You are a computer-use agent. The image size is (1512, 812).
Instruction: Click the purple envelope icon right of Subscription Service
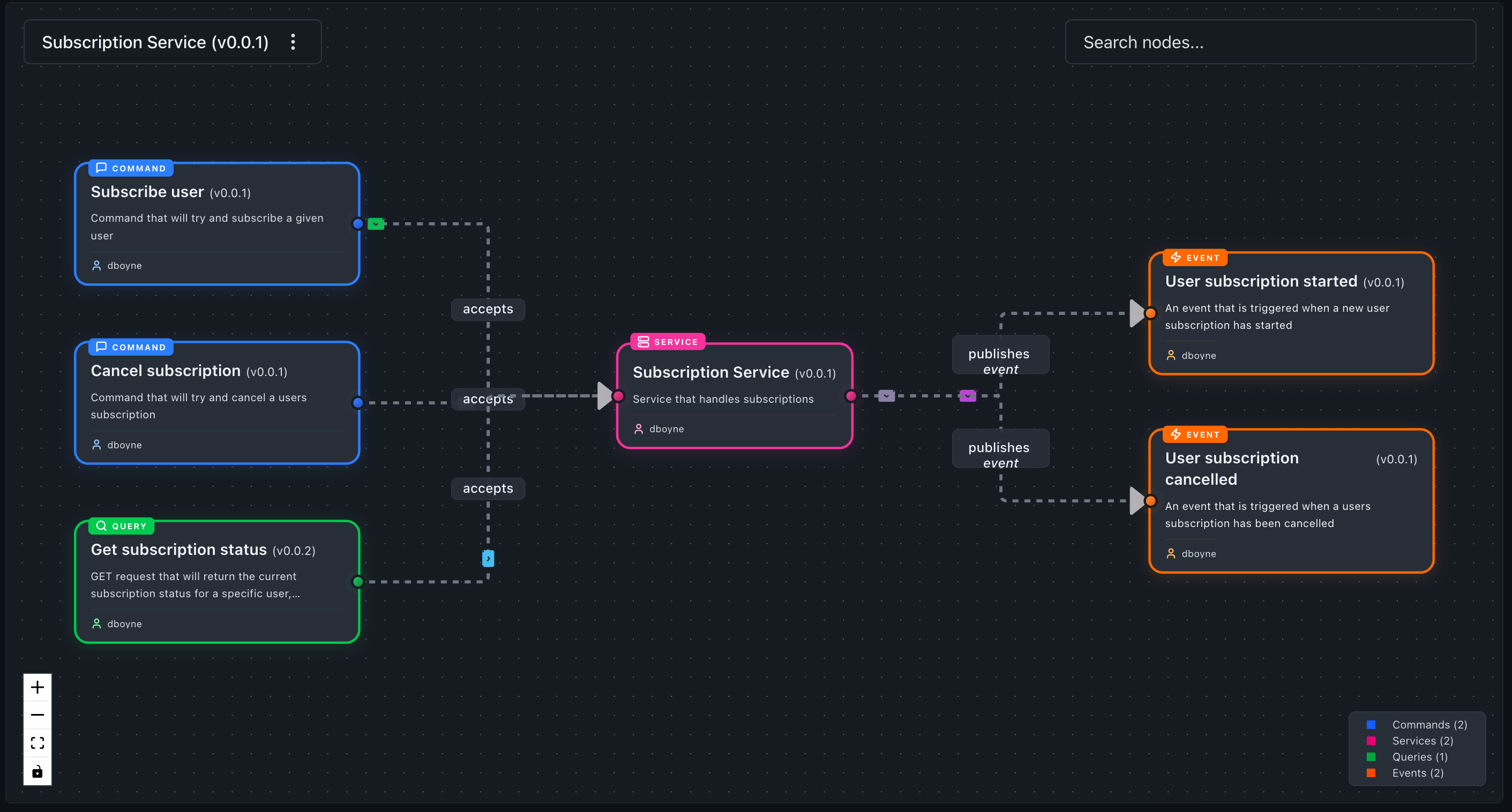click(886, 395)
